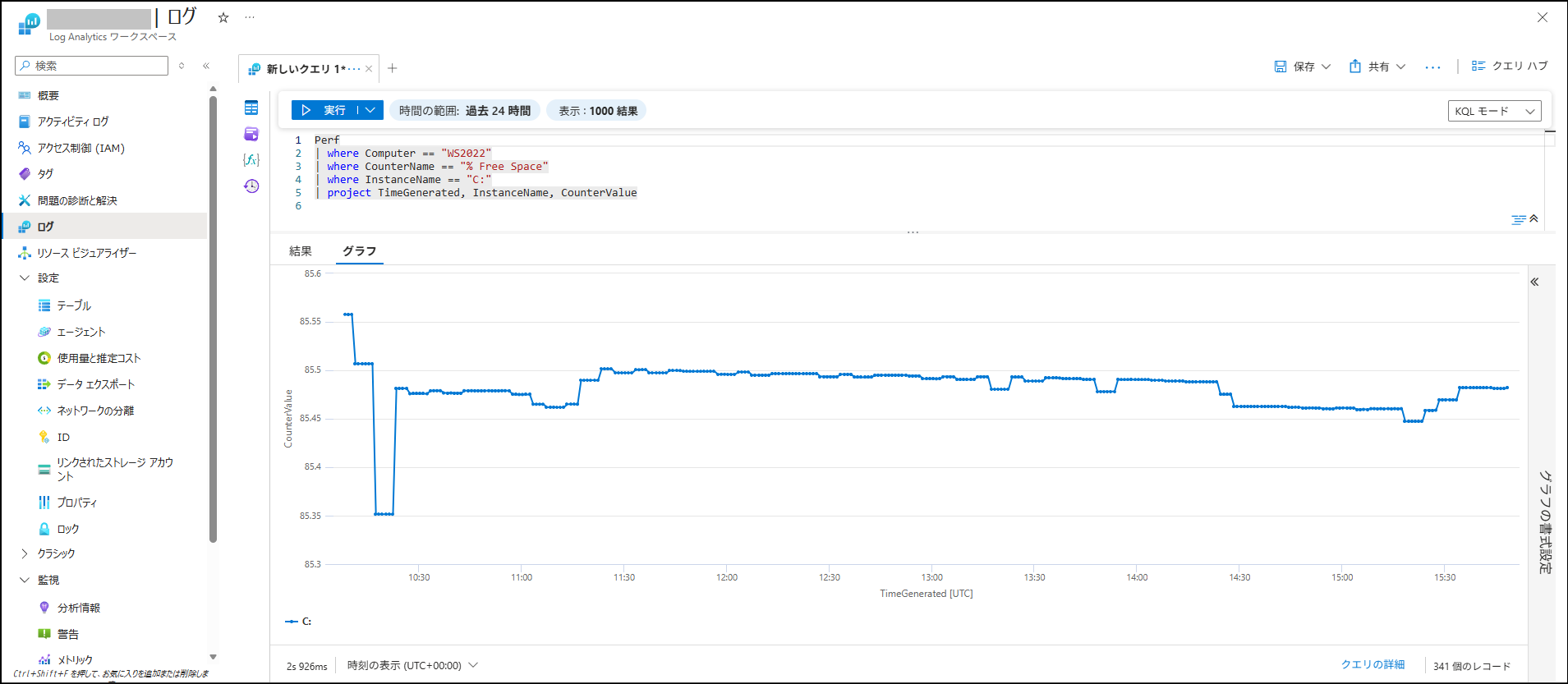
Task: Add a new query tab
Action: point(393,68)
